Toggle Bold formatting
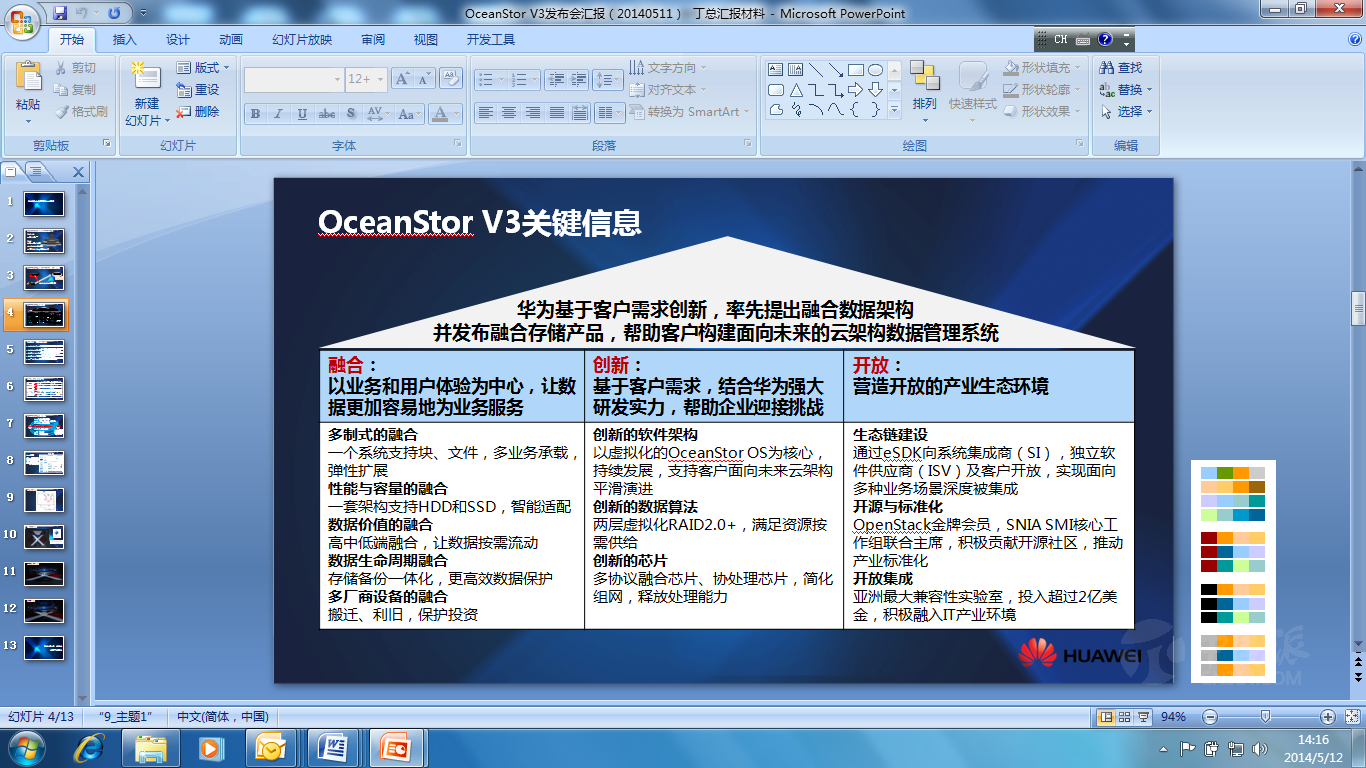Viewport: 1366px width, 768px height. pyautogui.click(x=255, y=114)
